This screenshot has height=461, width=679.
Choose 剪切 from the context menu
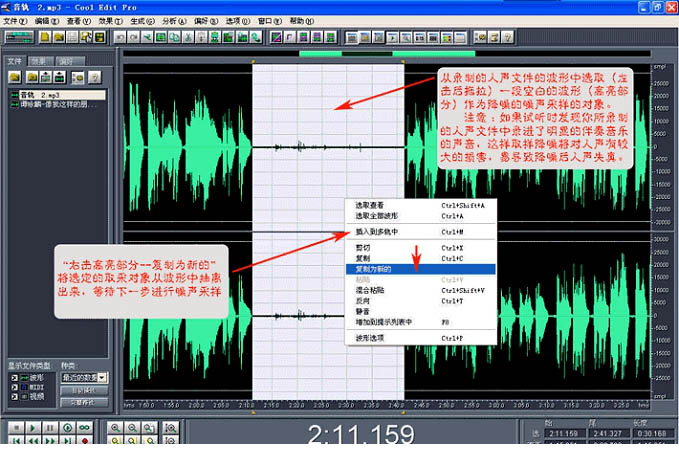[420, 248]
